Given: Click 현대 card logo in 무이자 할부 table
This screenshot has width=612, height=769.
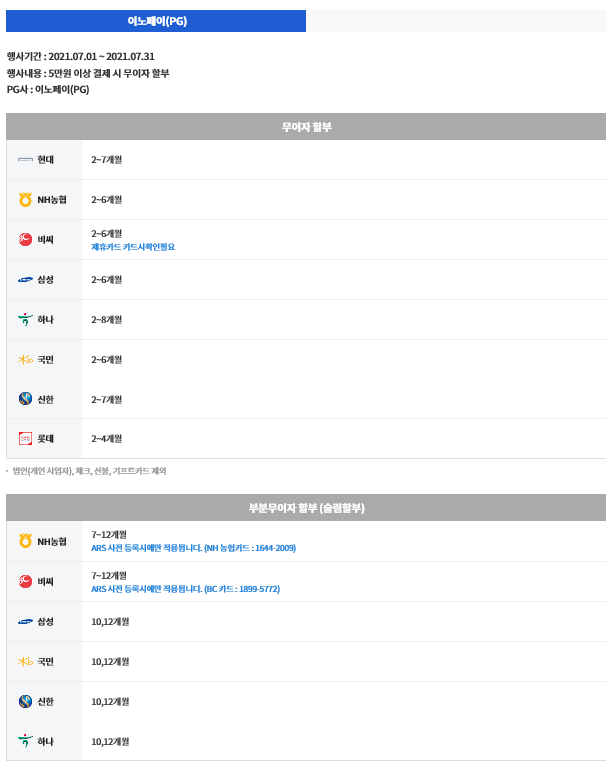Looking at the screenshot, I should click(x=26, y=160).
